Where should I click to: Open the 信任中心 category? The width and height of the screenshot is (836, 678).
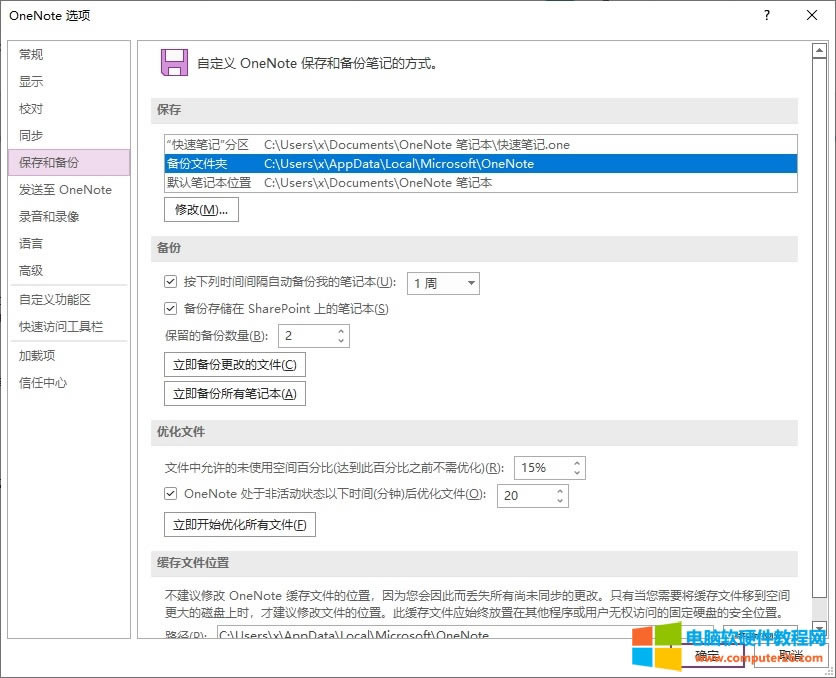point(43,382)
